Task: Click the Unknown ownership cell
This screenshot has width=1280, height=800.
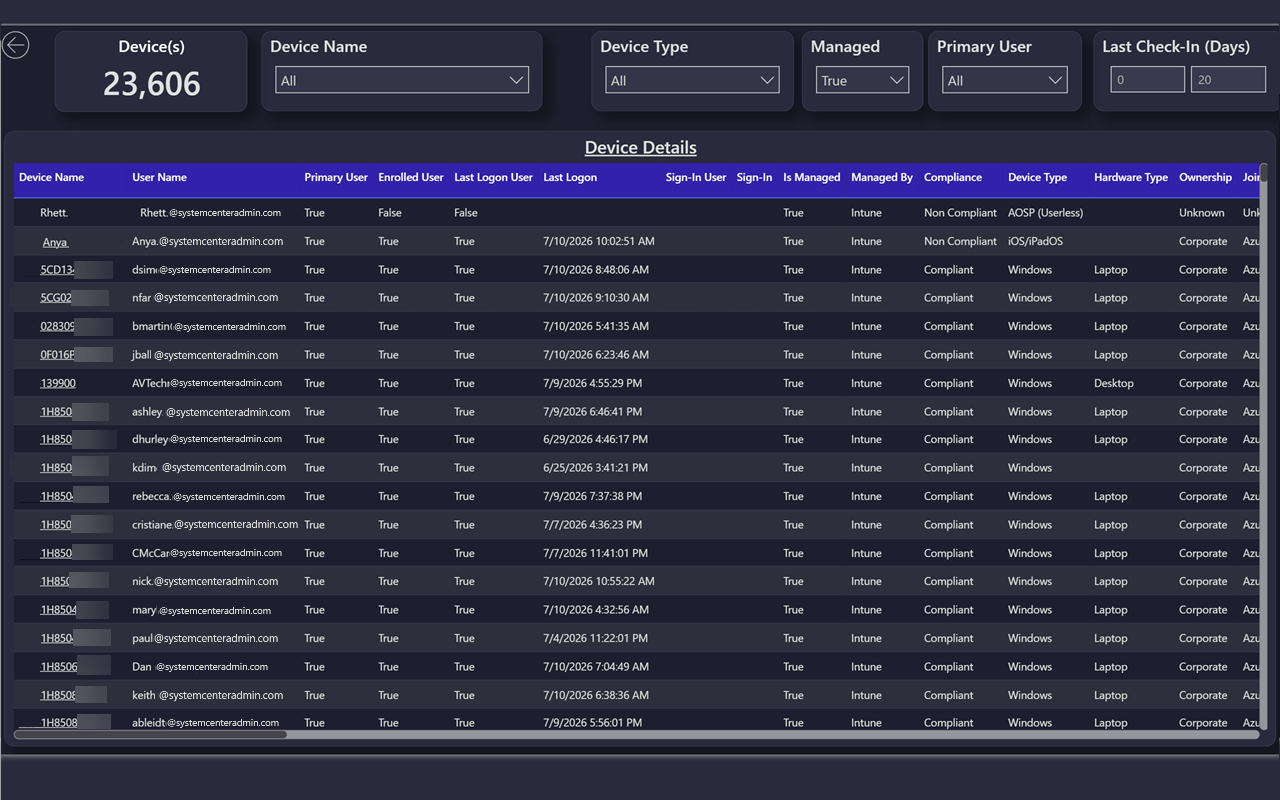Action: tap(1202, 213)
